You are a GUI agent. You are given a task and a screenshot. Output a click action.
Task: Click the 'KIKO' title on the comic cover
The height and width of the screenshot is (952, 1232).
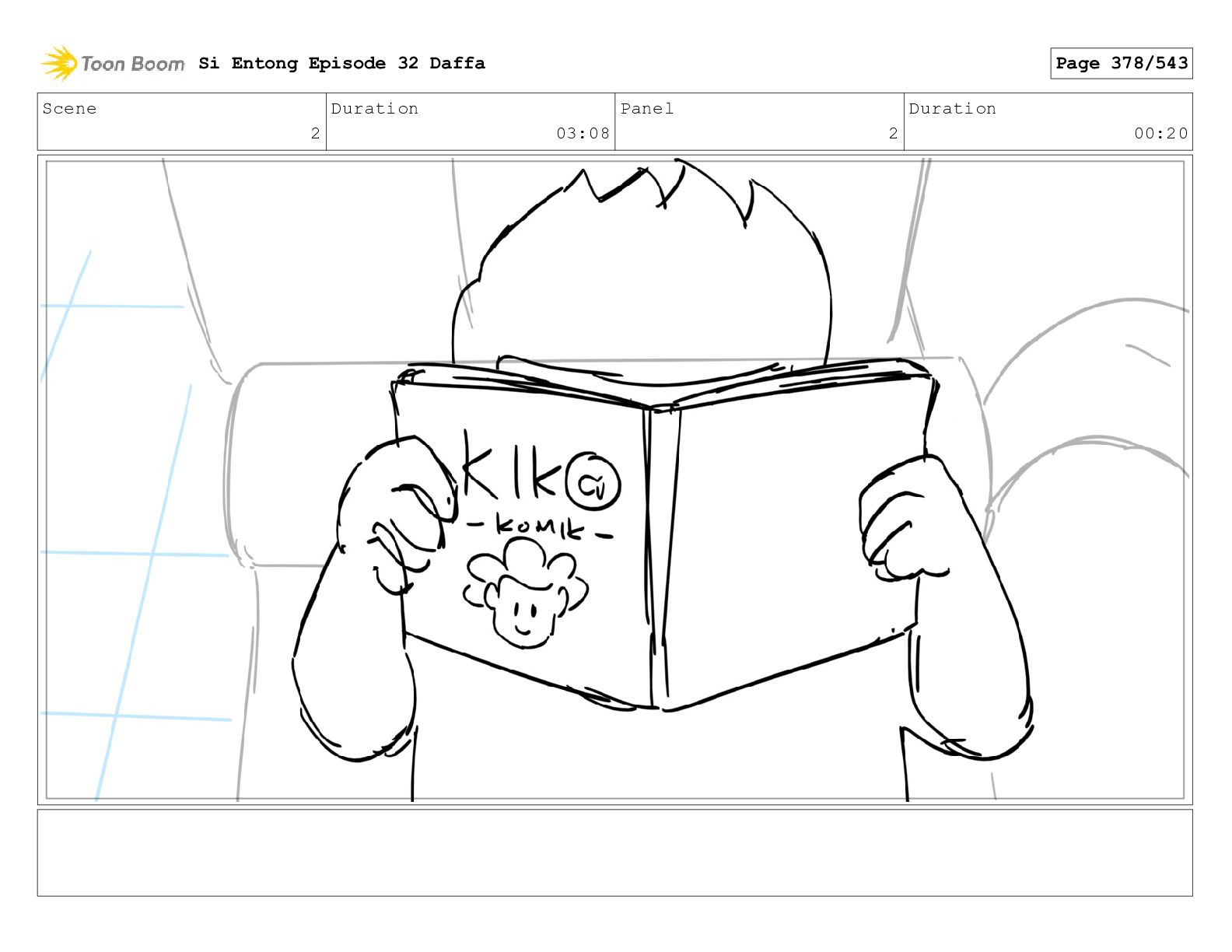541,471
